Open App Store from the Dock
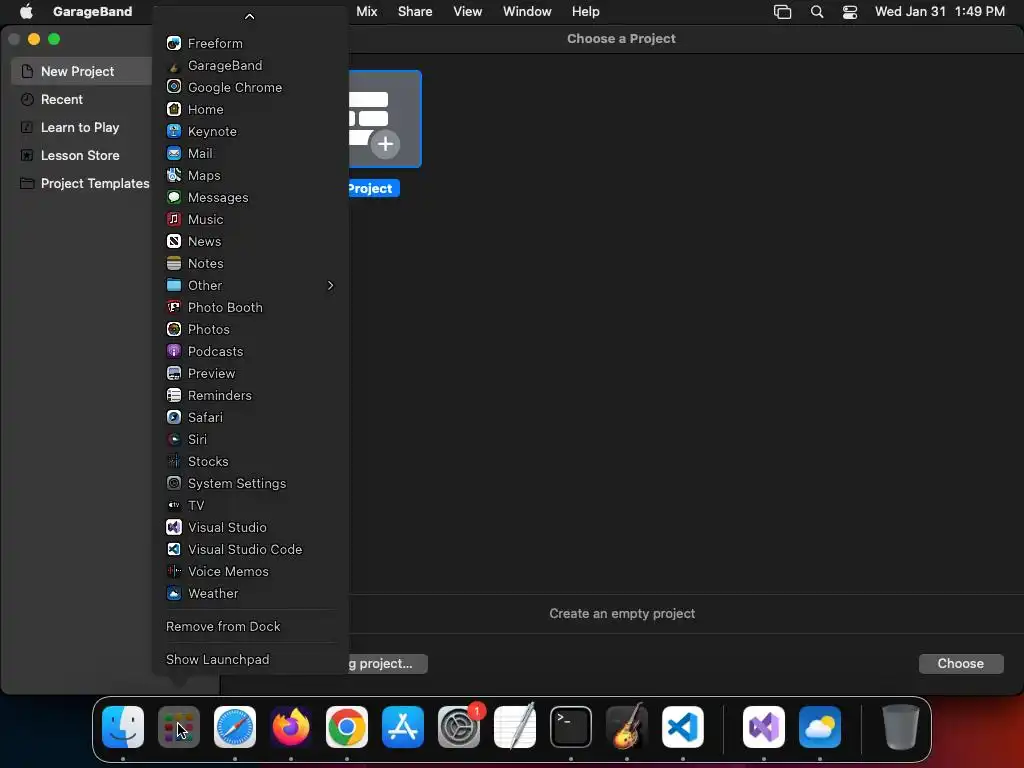 [x=403, y=727]
